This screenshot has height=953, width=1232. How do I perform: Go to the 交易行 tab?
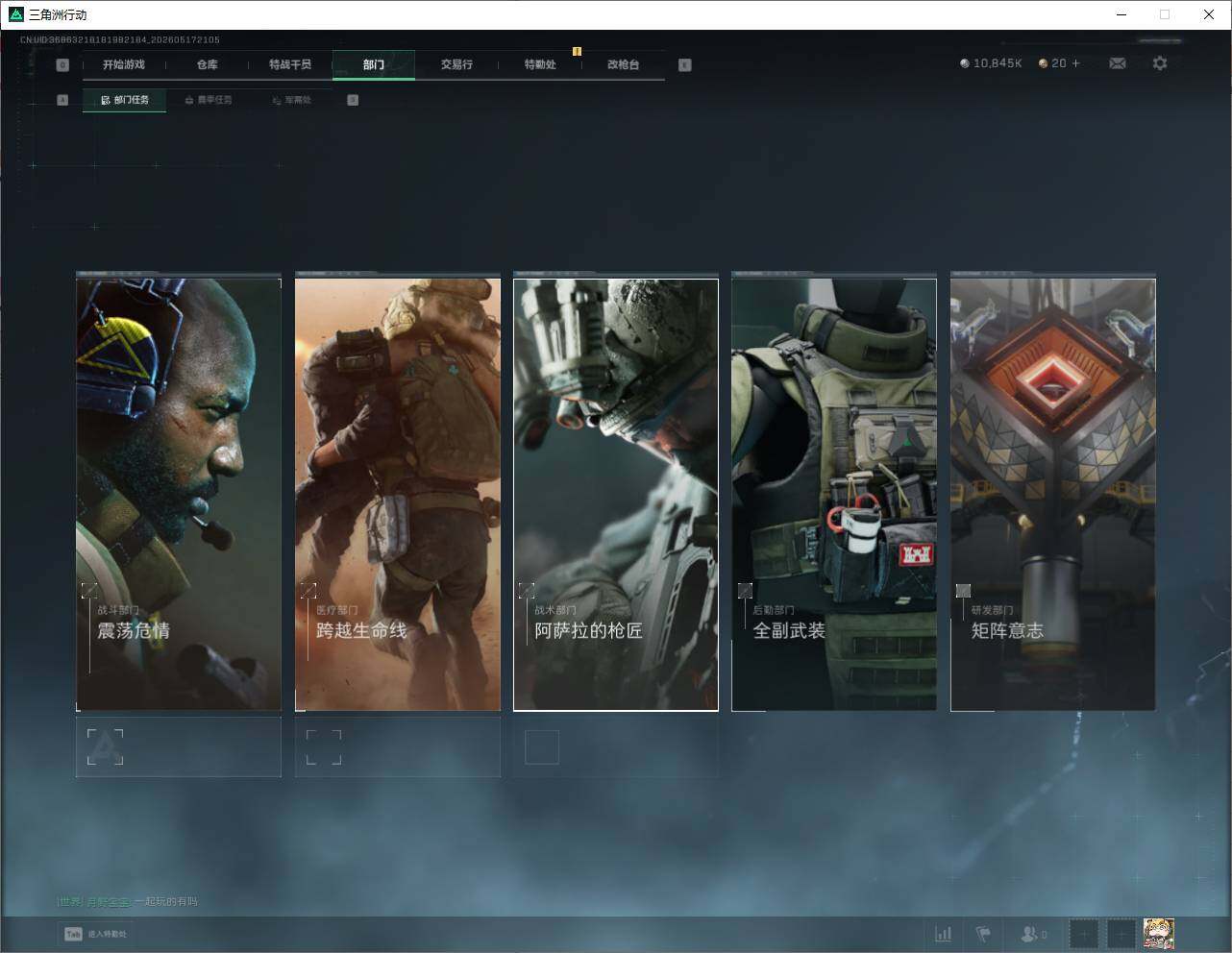click(x=456, y=64)
